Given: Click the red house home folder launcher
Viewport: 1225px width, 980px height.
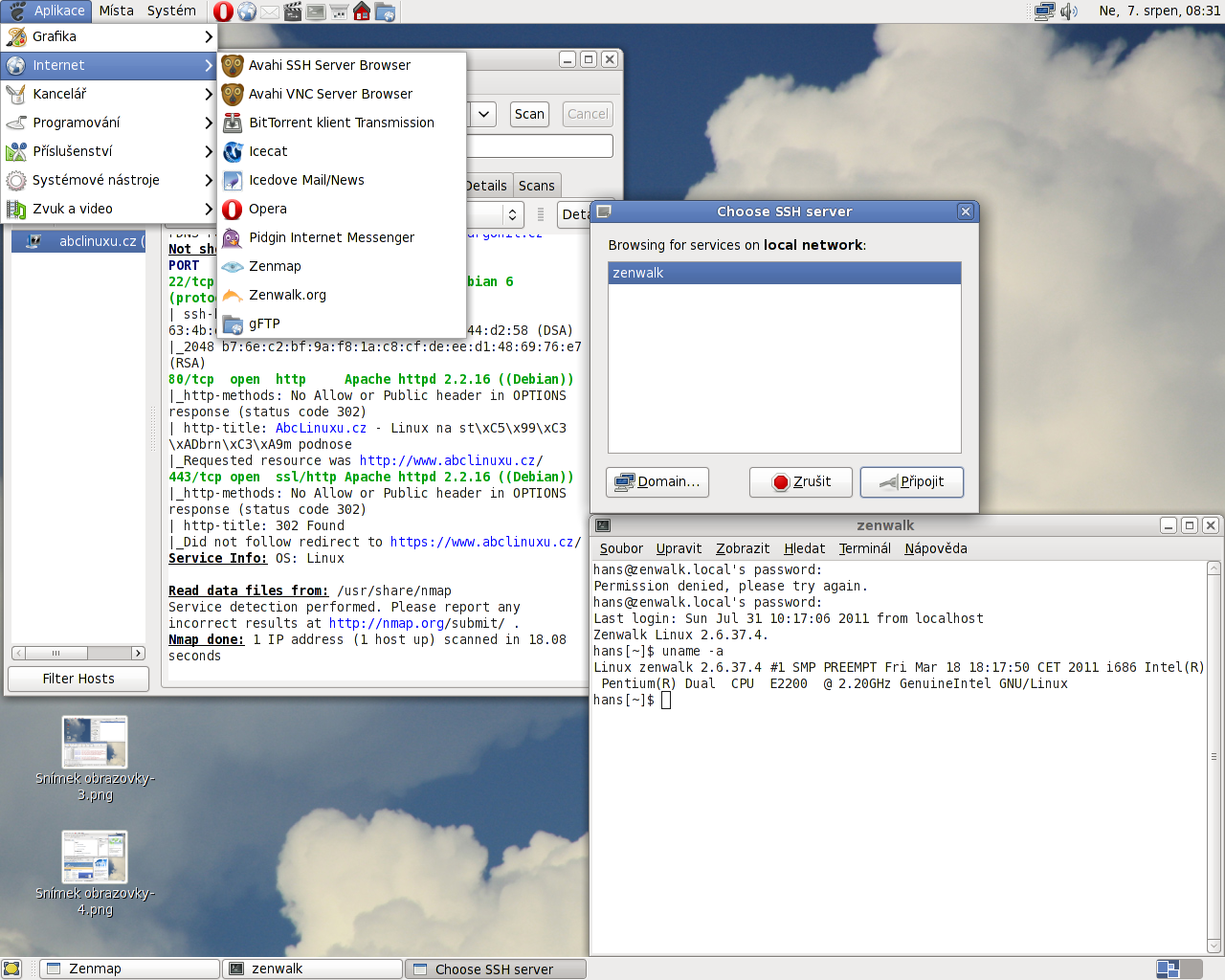Looking at the screenshot, I should (x=362, y=11).
